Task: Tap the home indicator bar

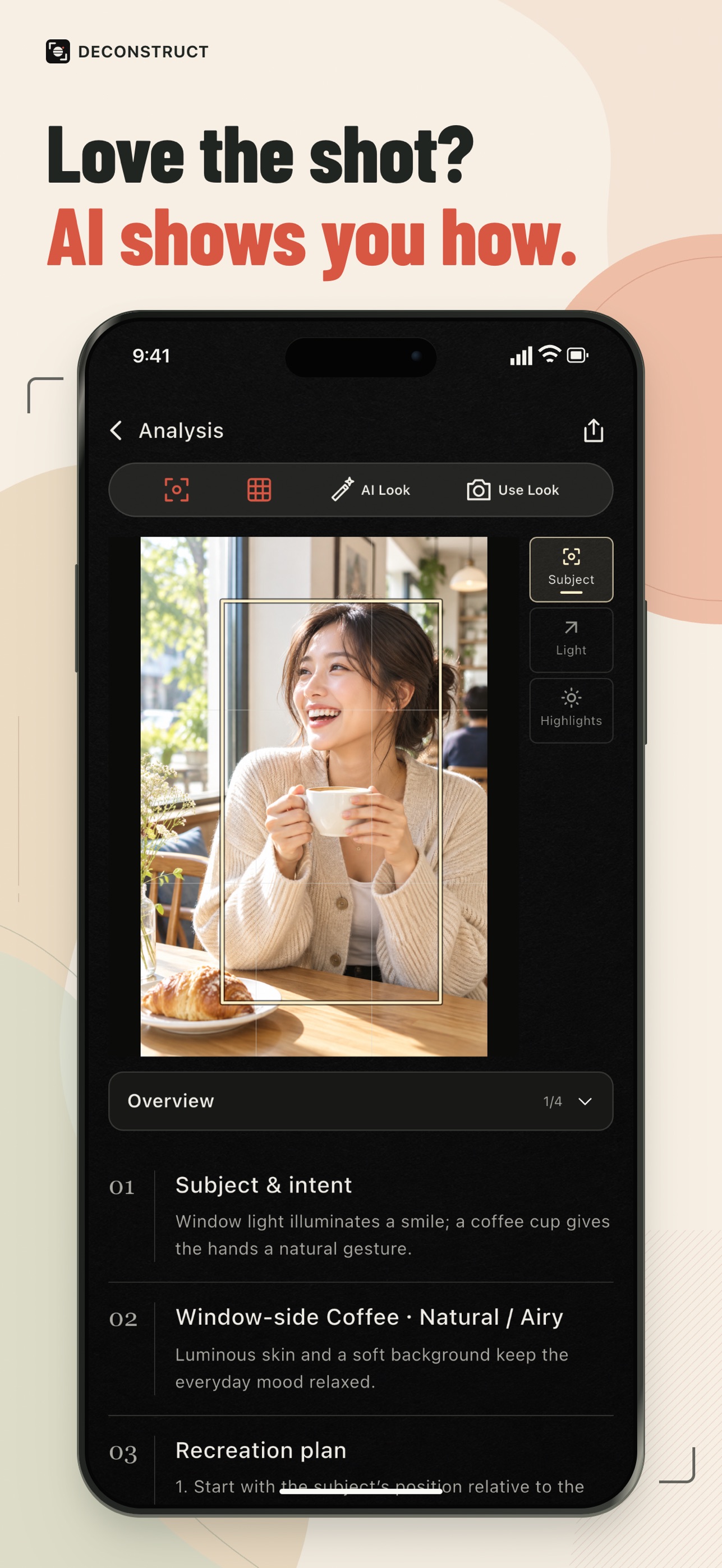Action: pyautogui.click(x=361, y=1491)
